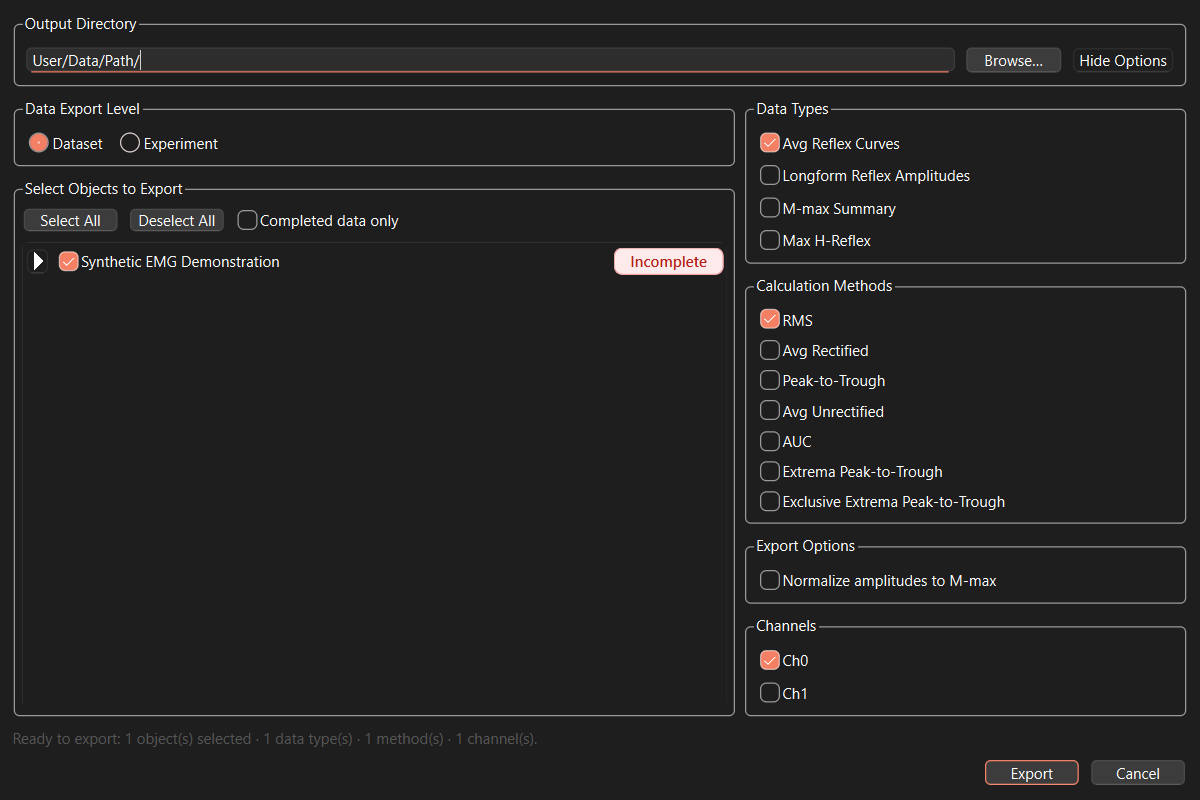Click the Hide Options button

click(x=1123, y=60)
